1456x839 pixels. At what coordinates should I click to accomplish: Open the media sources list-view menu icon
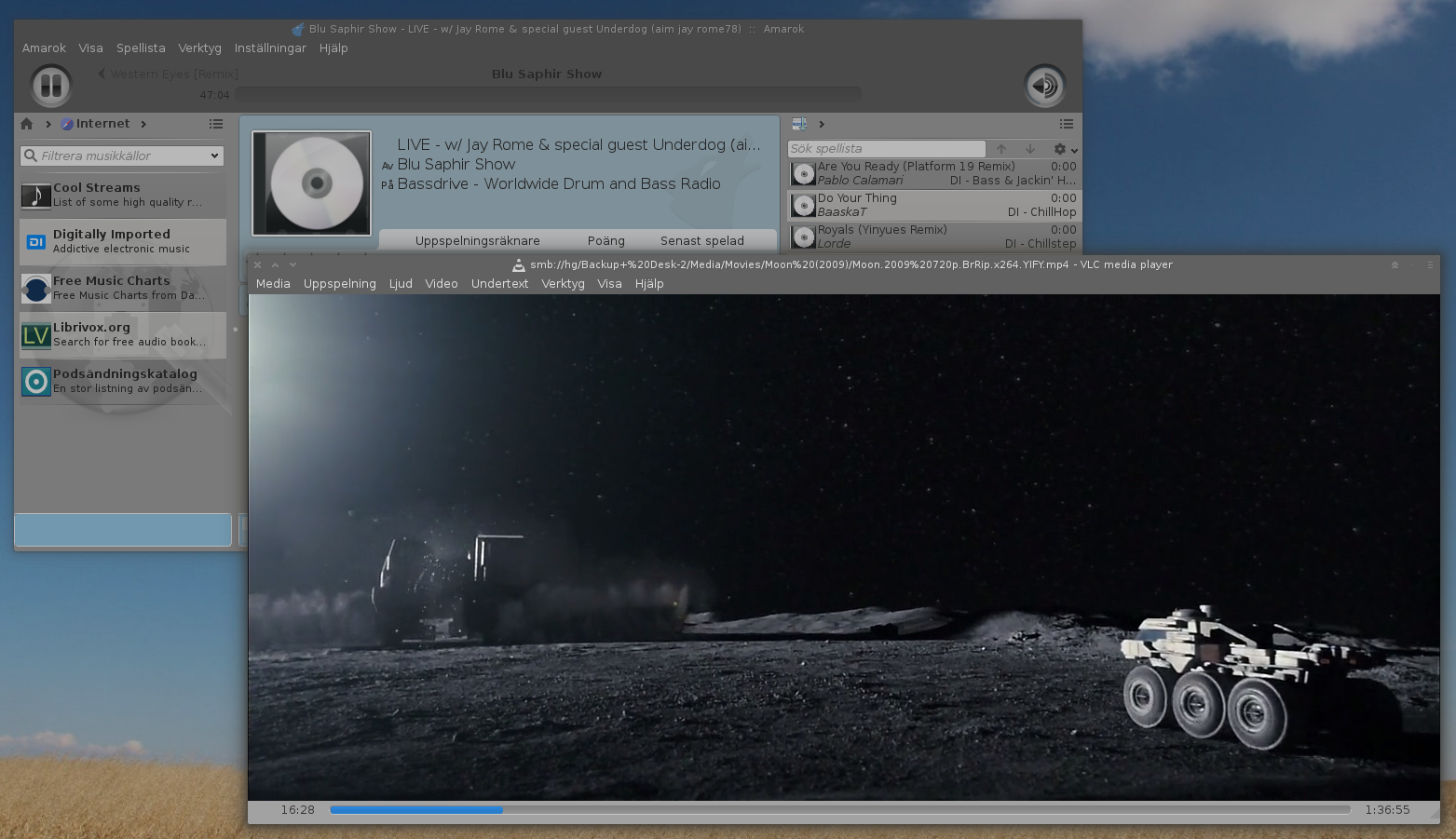(216, 124)
